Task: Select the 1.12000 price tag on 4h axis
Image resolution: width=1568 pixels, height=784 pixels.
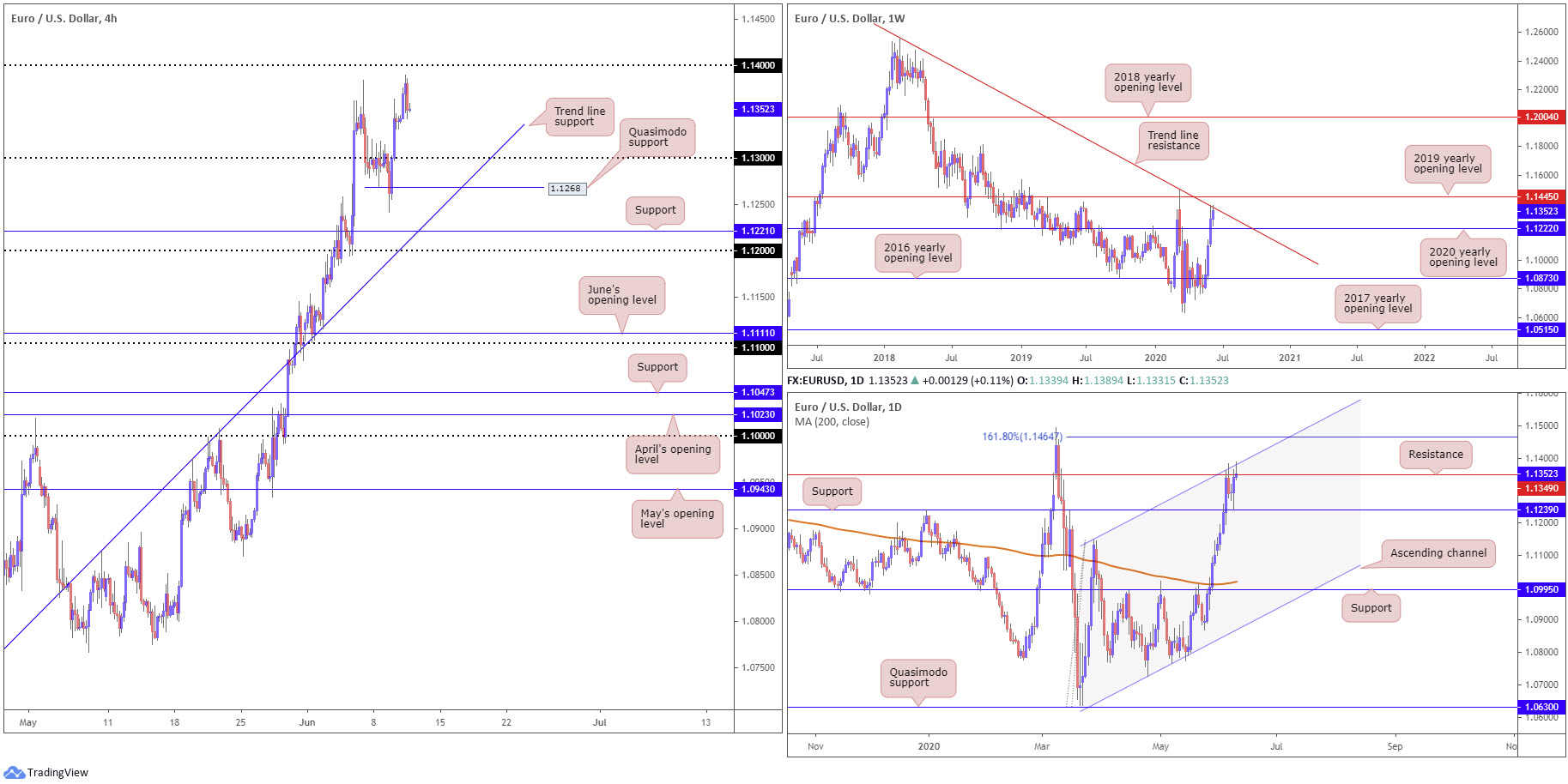Action: tap(758, 250)
